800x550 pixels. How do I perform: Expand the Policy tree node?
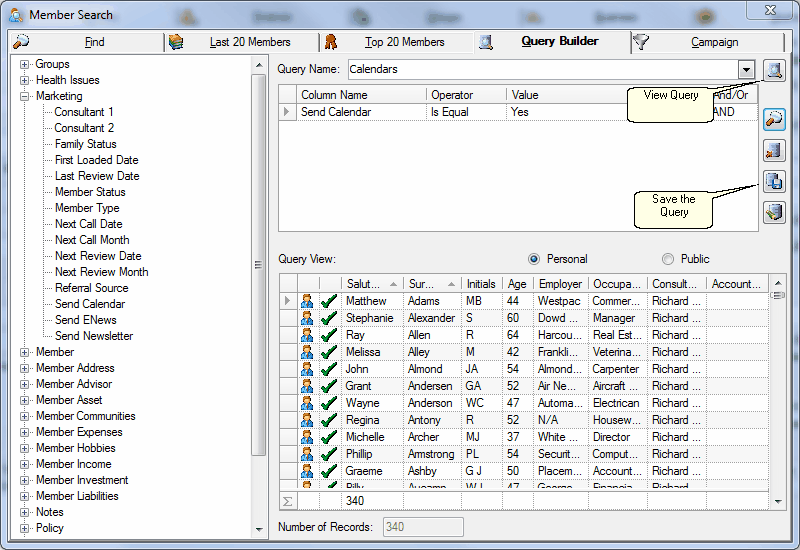tap(24, 529)
